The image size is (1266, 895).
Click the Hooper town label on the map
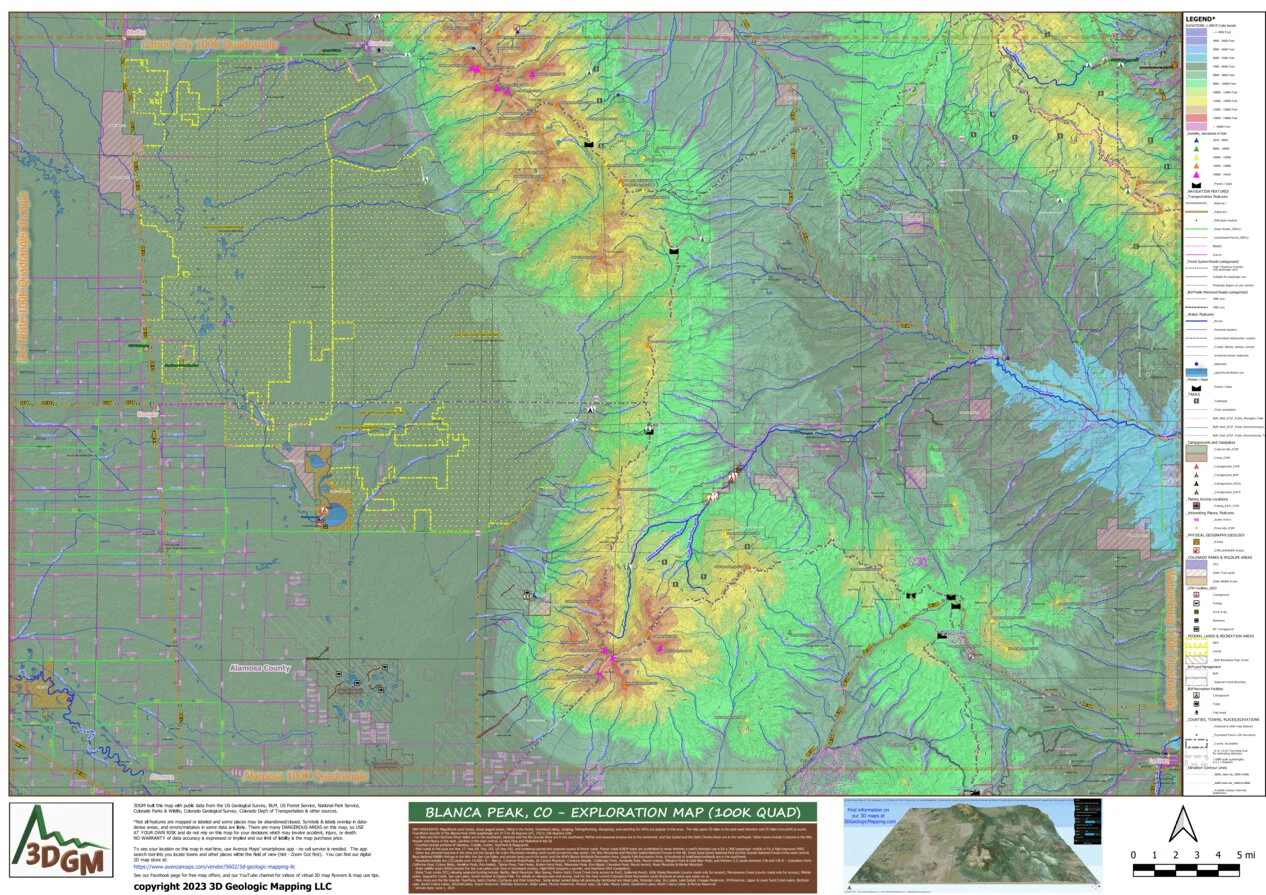[x=148, y=412]
